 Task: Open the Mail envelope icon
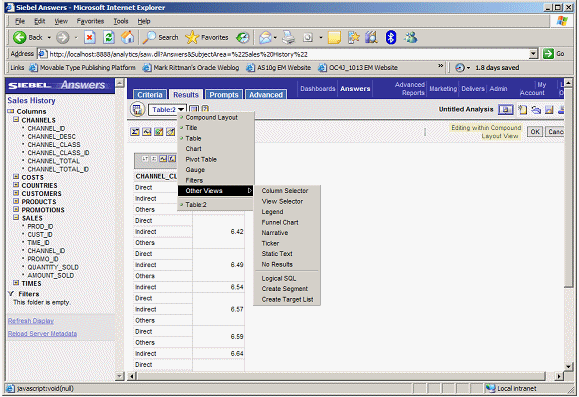tap(265, 37)
